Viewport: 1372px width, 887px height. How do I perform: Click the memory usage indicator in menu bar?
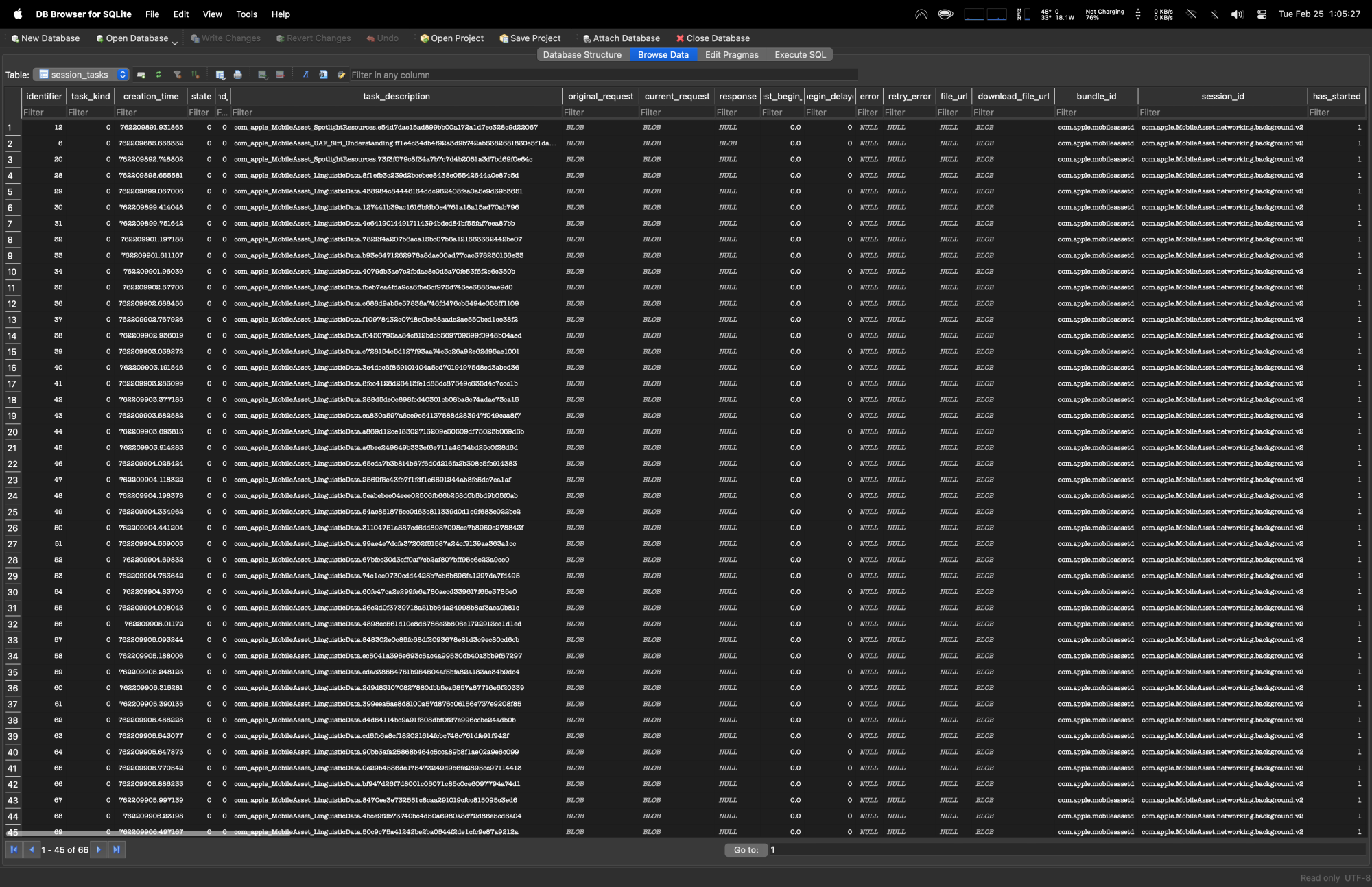pos(1024,14)
